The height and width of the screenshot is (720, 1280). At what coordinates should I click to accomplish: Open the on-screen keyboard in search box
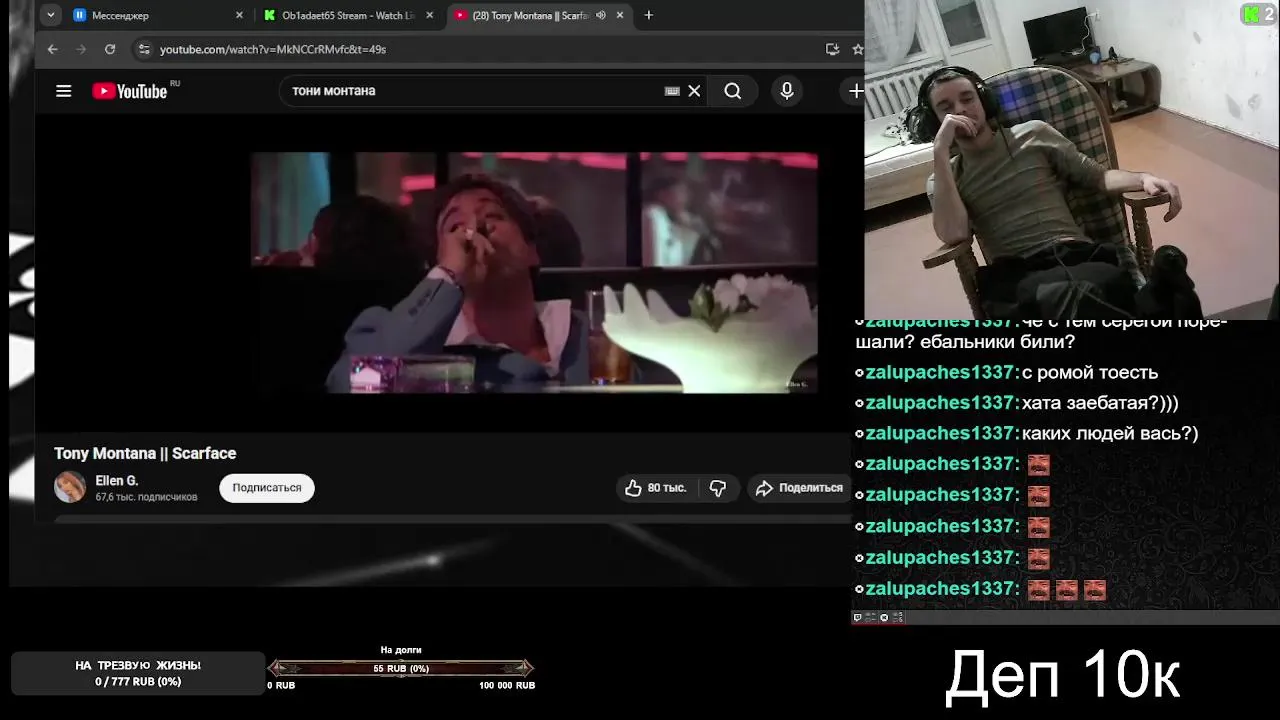point(672,91)
